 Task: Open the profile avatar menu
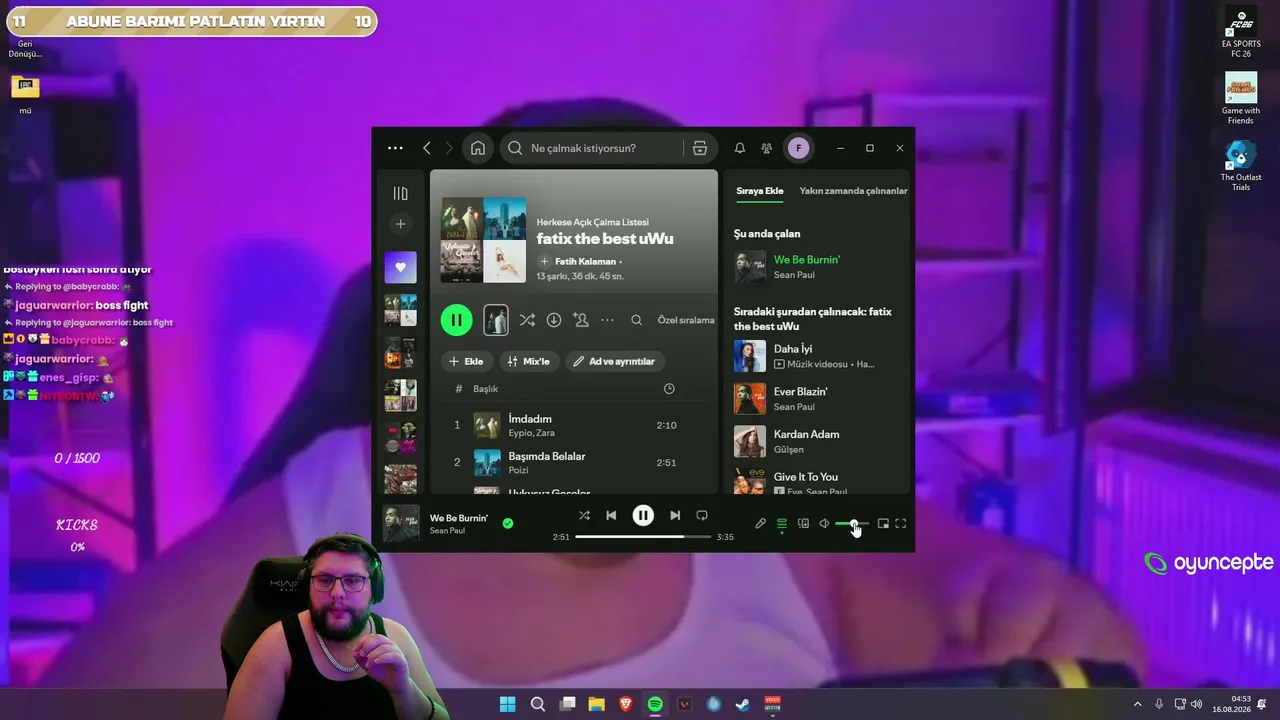pos(798,148)
